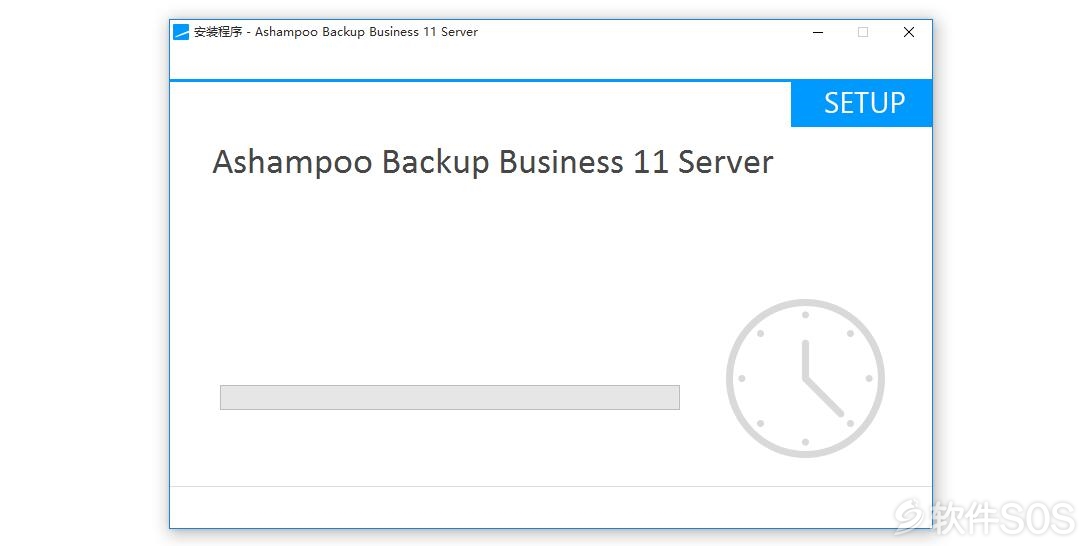This screenshot has width=1091, height=546.
Task: Minimize the setup window
Action: coord(818,32)
